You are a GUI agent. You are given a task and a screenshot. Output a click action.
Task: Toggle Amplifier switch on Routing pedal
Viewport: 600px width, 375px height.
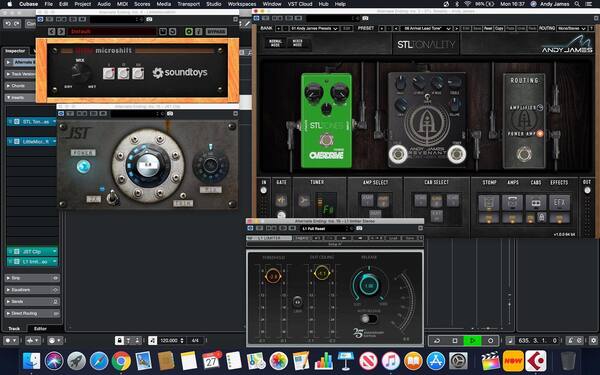(540, 108)
